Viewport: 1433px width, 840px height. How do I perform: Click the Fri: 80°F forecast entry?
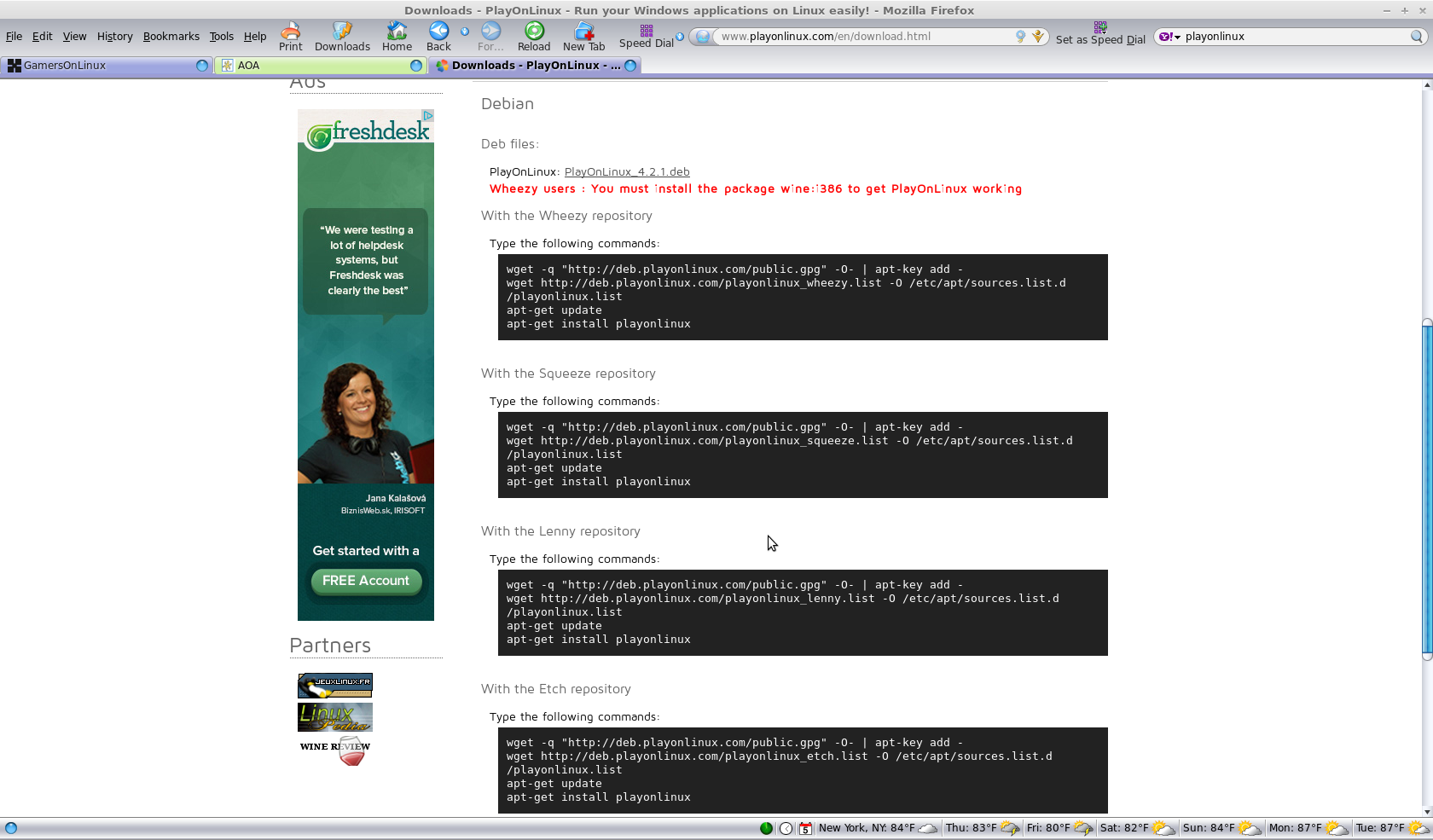[x=1059, y=828]
